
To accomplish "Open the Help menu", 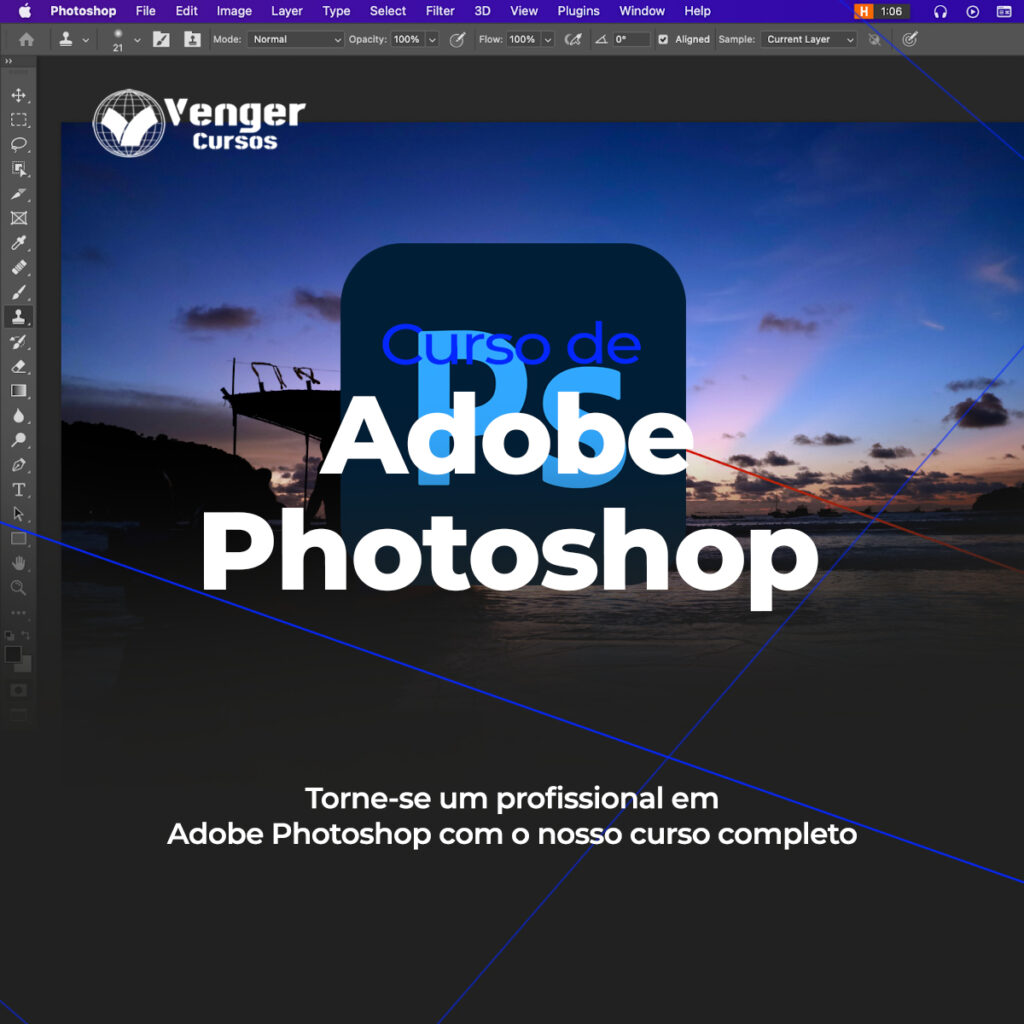I will coord(697,11).
